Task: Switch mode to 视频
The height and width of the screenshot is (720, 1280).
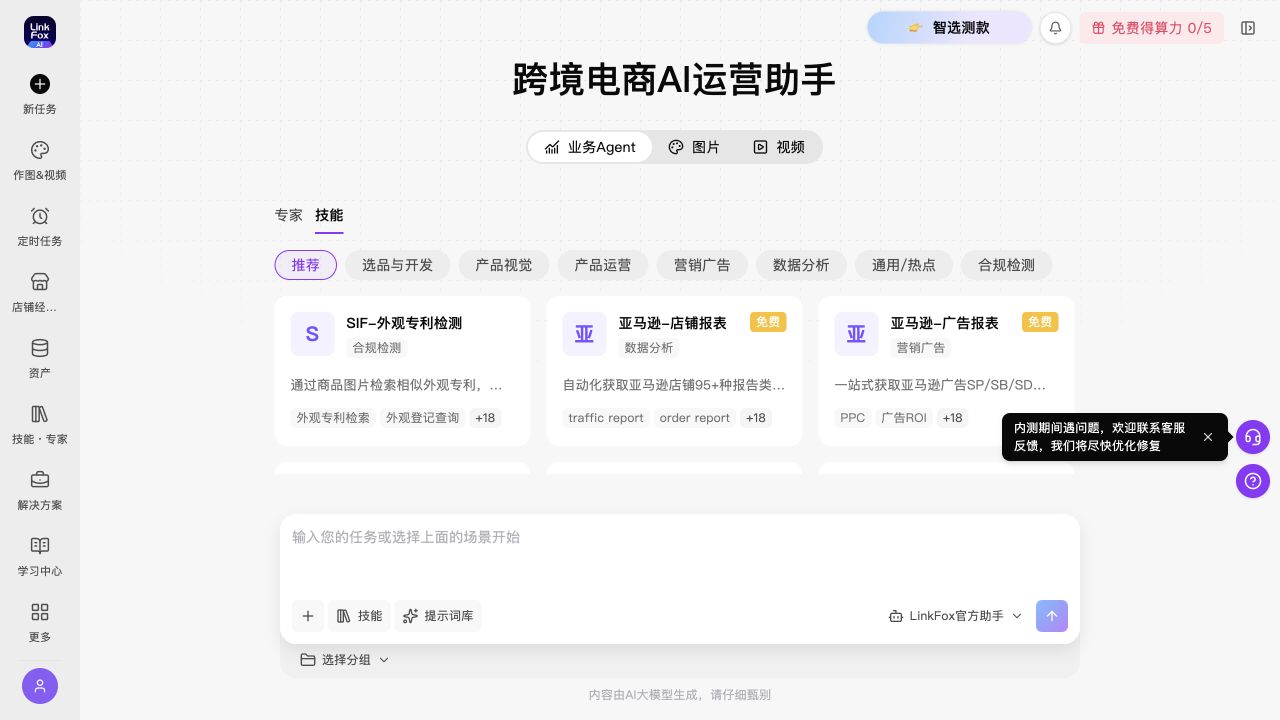Action: [x=779, y=147]
